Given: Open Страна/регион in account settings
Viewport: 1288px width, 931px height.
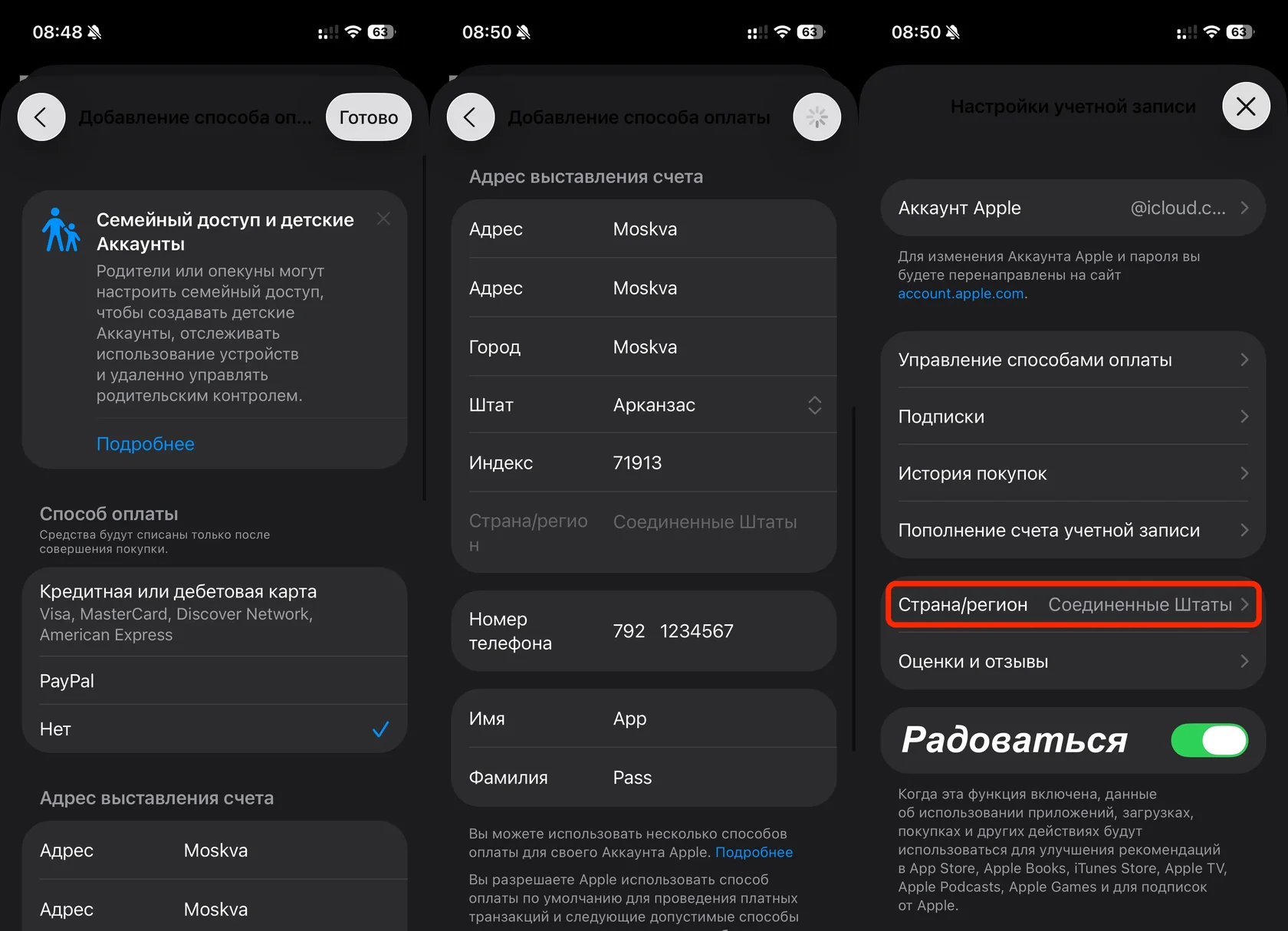Looking at the screenshot, I should pyautogui.click(x=1073, y=605).
